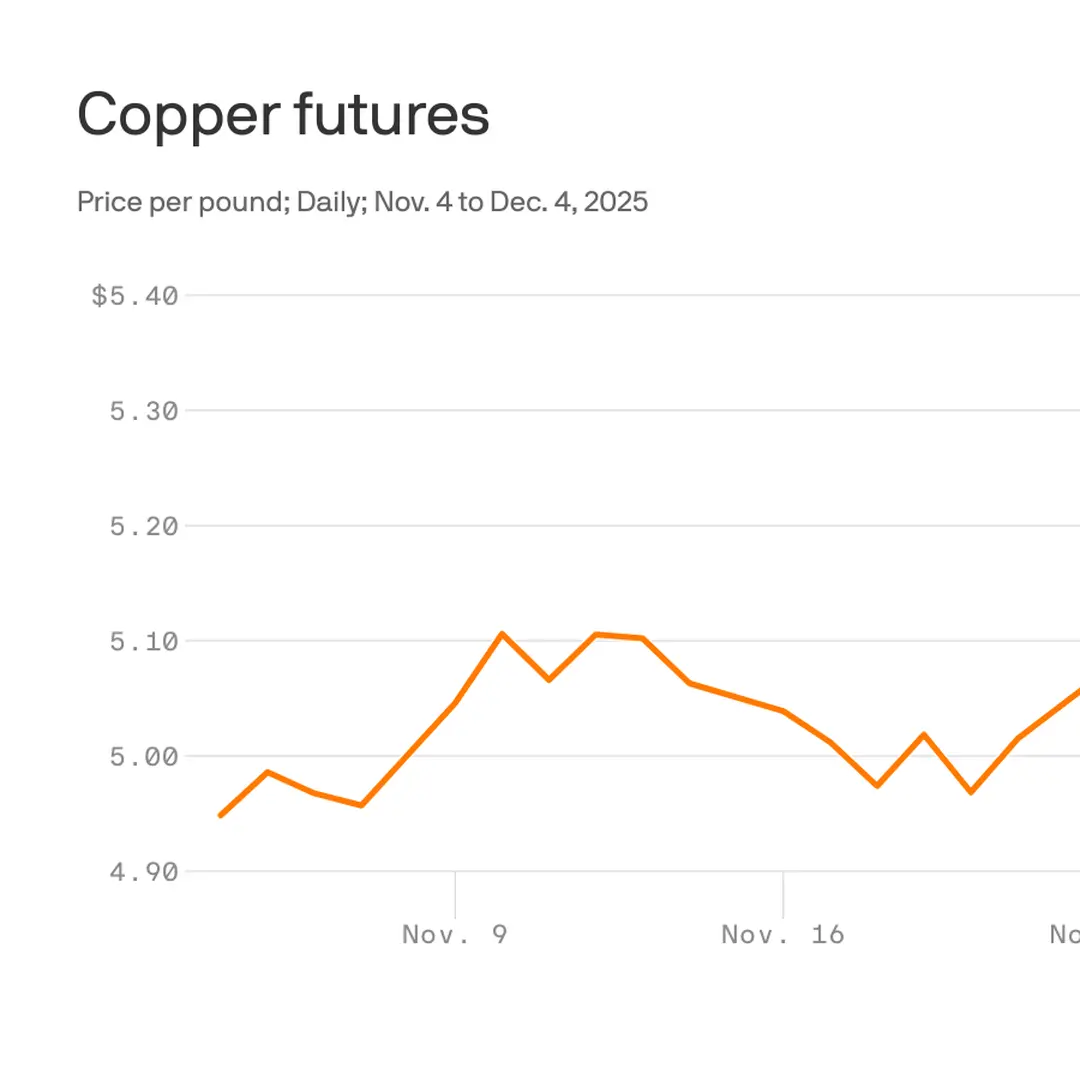Click the 5.30 y-axis label
Screen dimensions: 1080x1080
(143, 411)
